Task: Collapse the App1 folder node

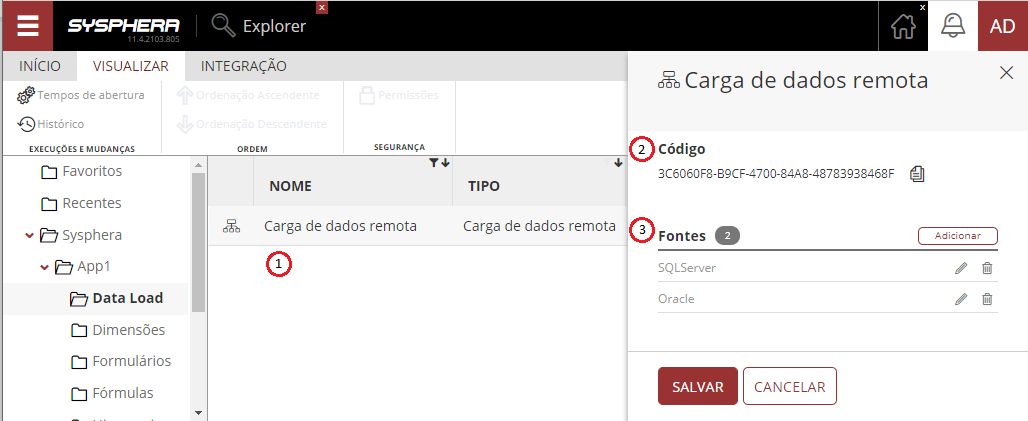Action: point(44,268)
